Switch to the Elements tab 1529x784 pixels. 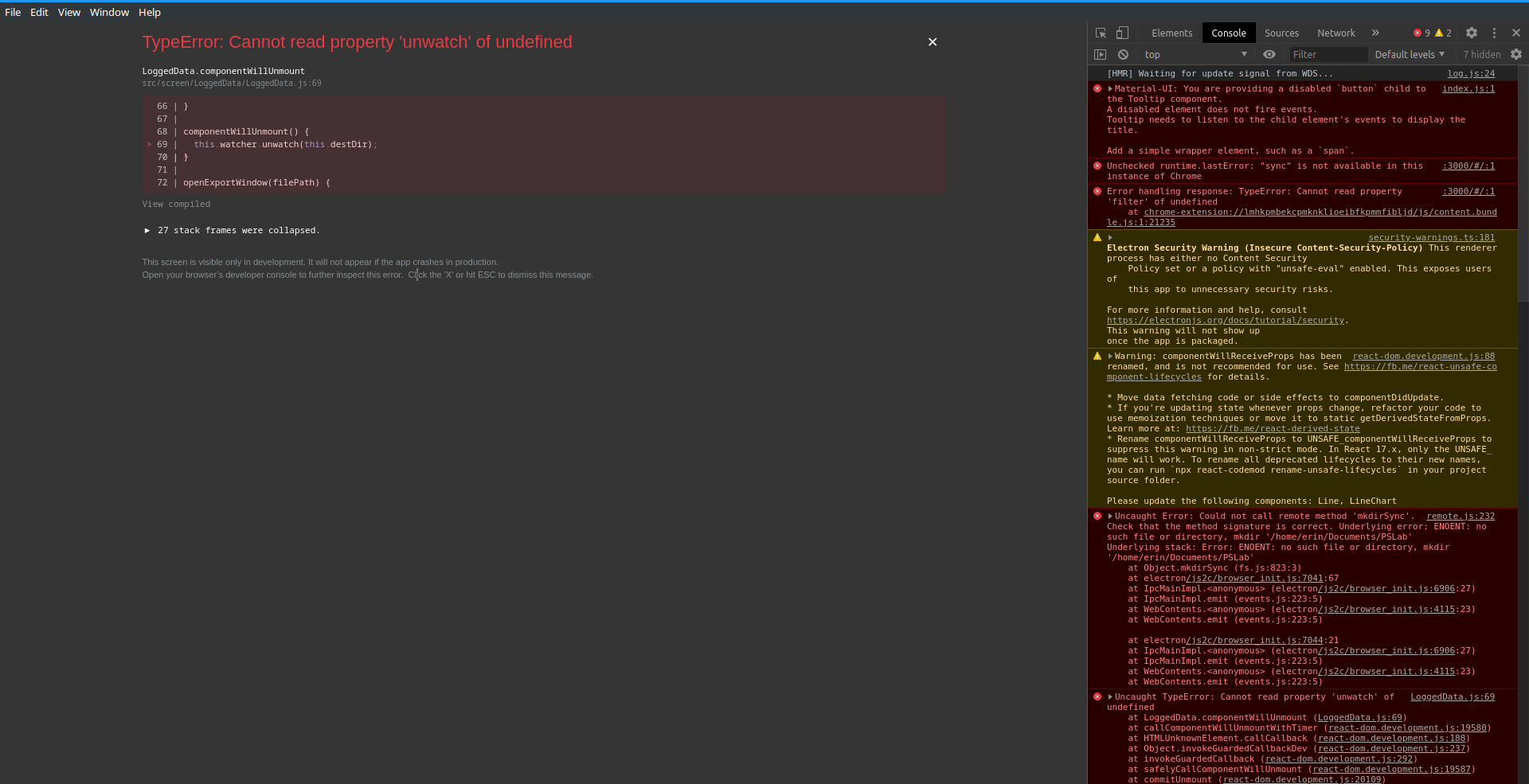click(1171, 33)
